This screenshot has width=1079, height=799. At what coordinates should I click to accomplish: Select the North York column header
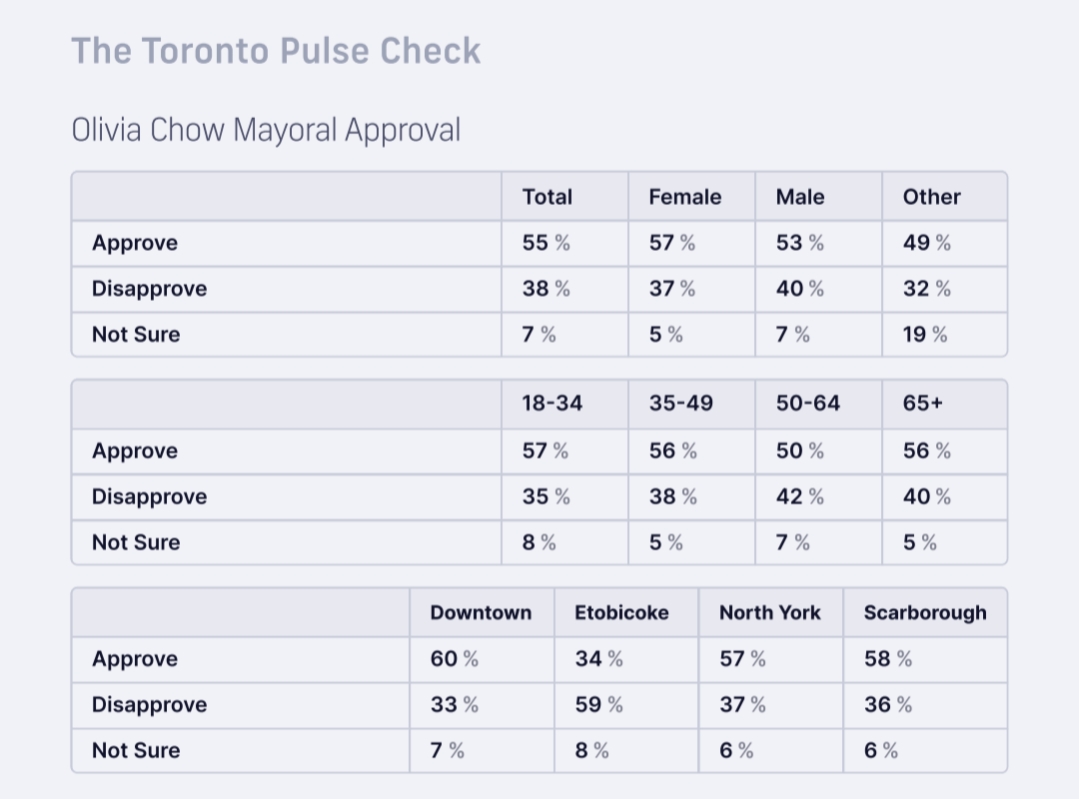pos(770,613)
